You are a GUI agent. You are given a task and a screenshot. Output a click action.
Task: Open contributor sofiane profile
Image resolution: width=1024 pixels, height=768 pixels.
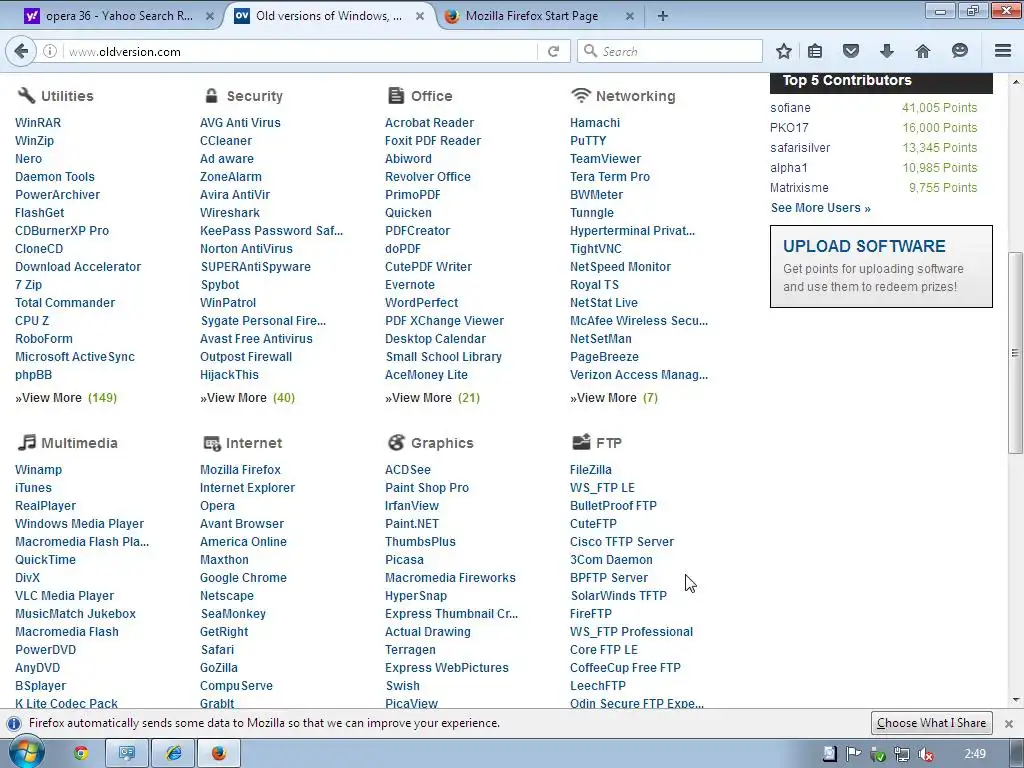[790, 108]
